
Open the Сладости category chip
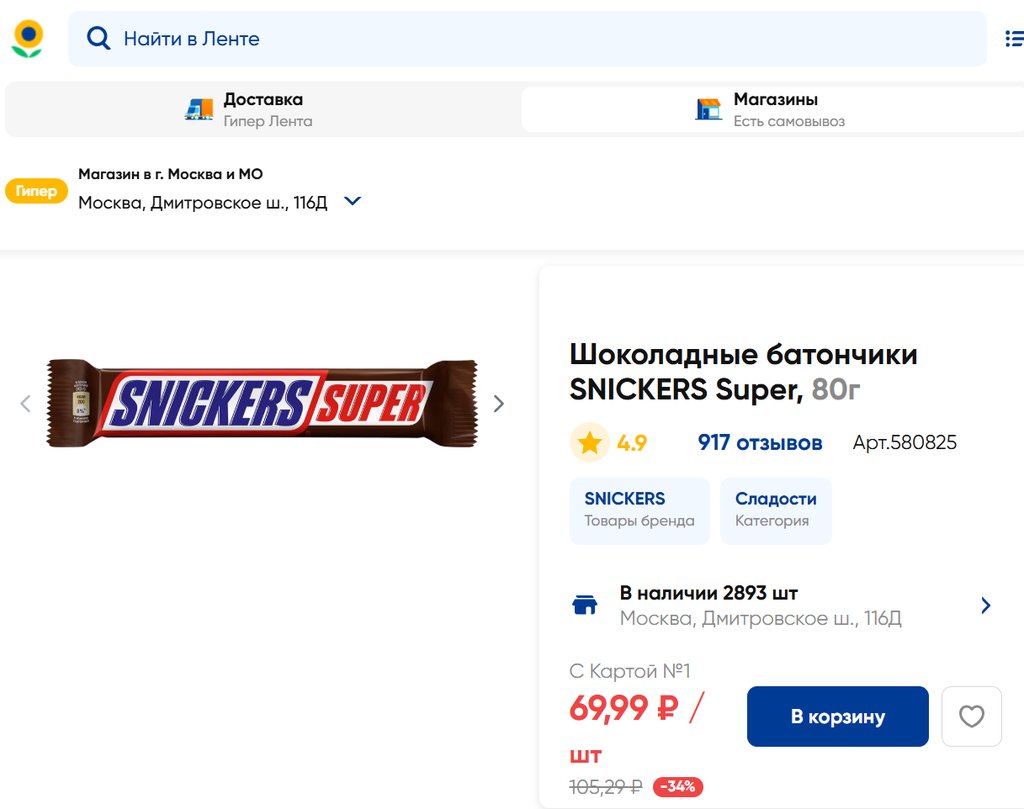click(775, 510)
